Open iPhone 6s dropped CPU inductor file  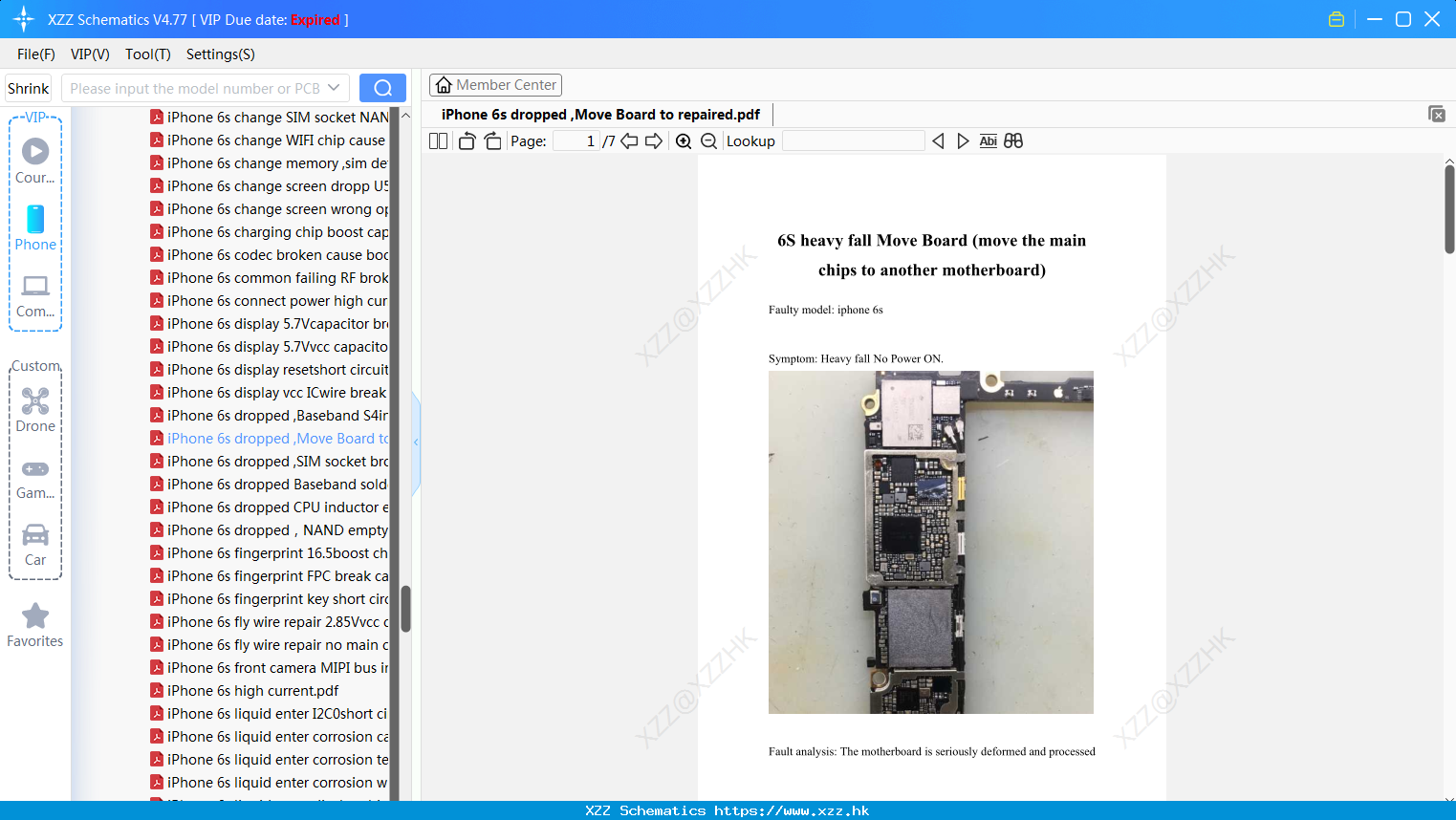coord(269,507)
